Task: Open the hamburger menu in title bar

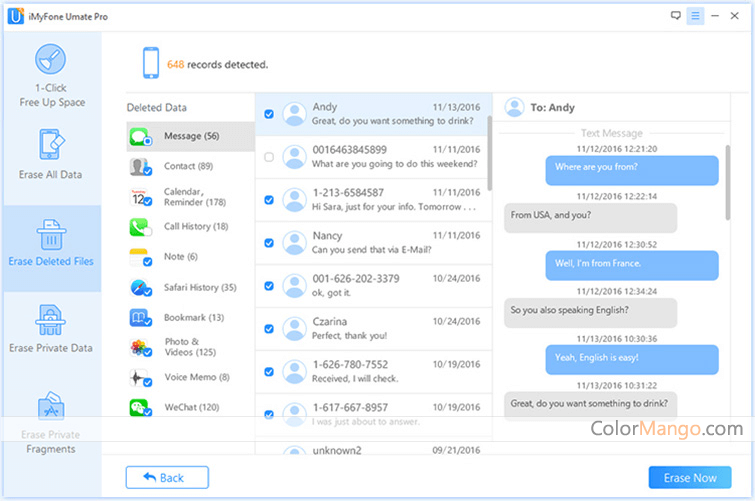Action: [x=695, y=16]
